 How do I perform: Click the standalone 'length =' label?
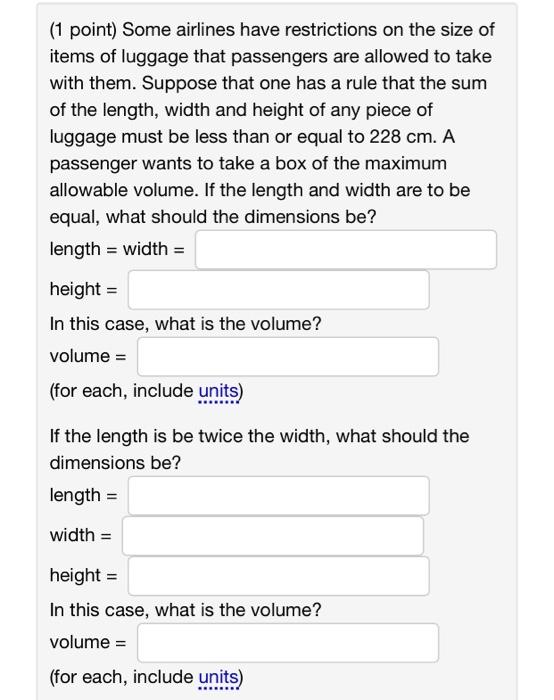tap(83, 495)
